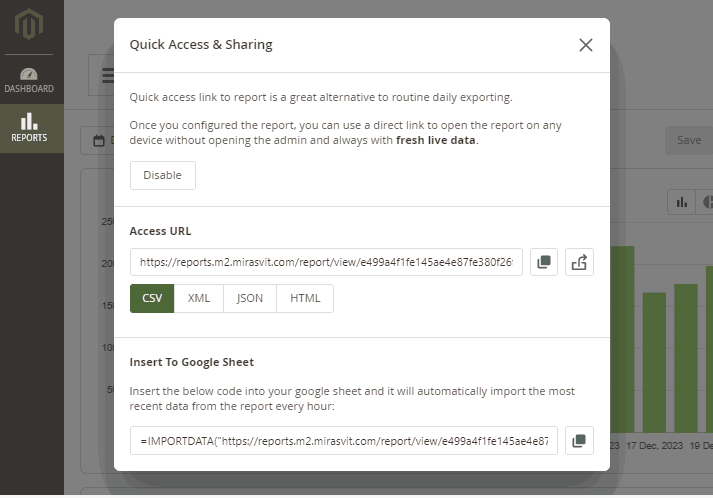The height and width of the screenshot is (498, 713).
Task: Click the calendar date range icon
Action: coord(99,141)
